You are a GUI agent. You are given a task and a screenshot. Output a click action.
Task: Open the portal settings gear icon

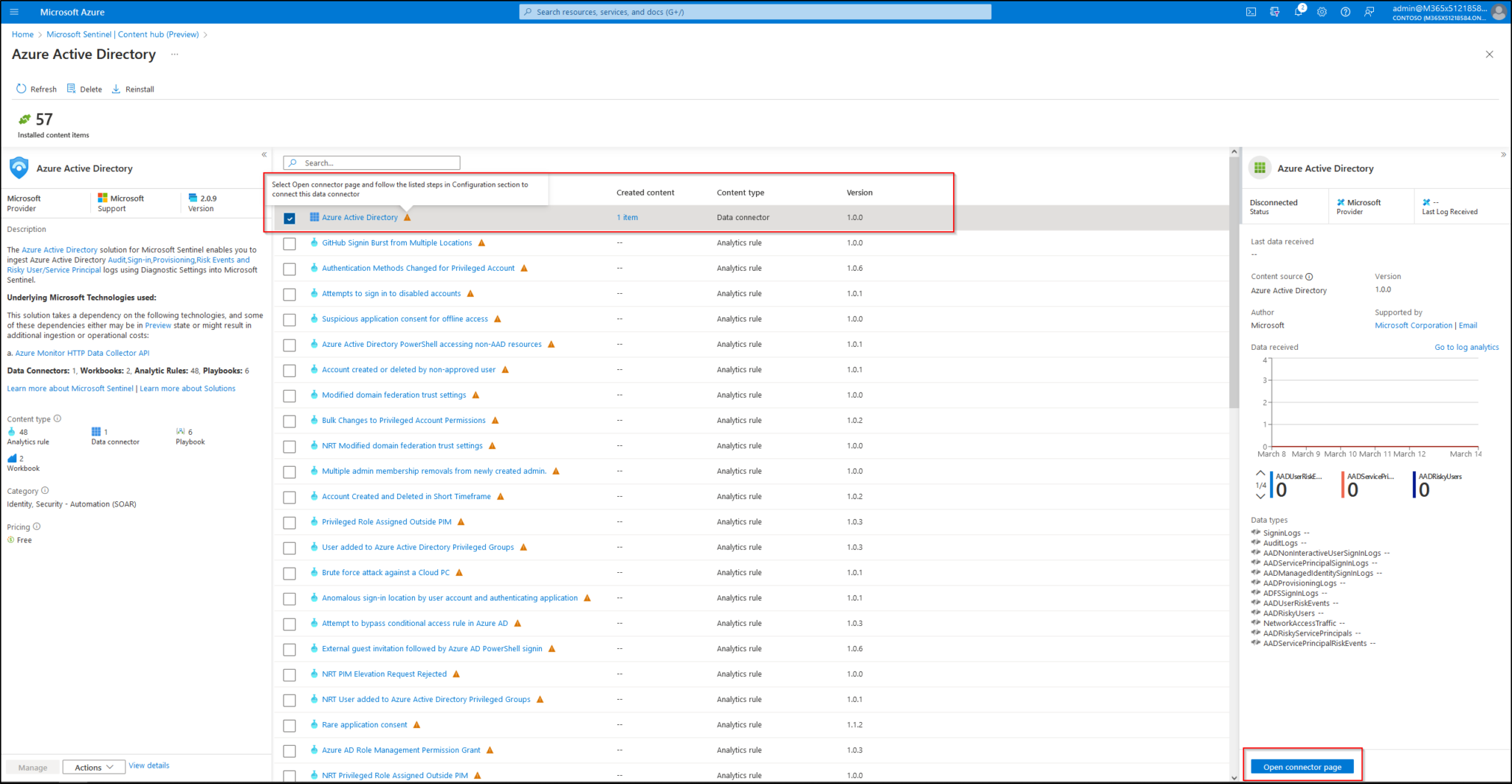[x=1322, y=12]
